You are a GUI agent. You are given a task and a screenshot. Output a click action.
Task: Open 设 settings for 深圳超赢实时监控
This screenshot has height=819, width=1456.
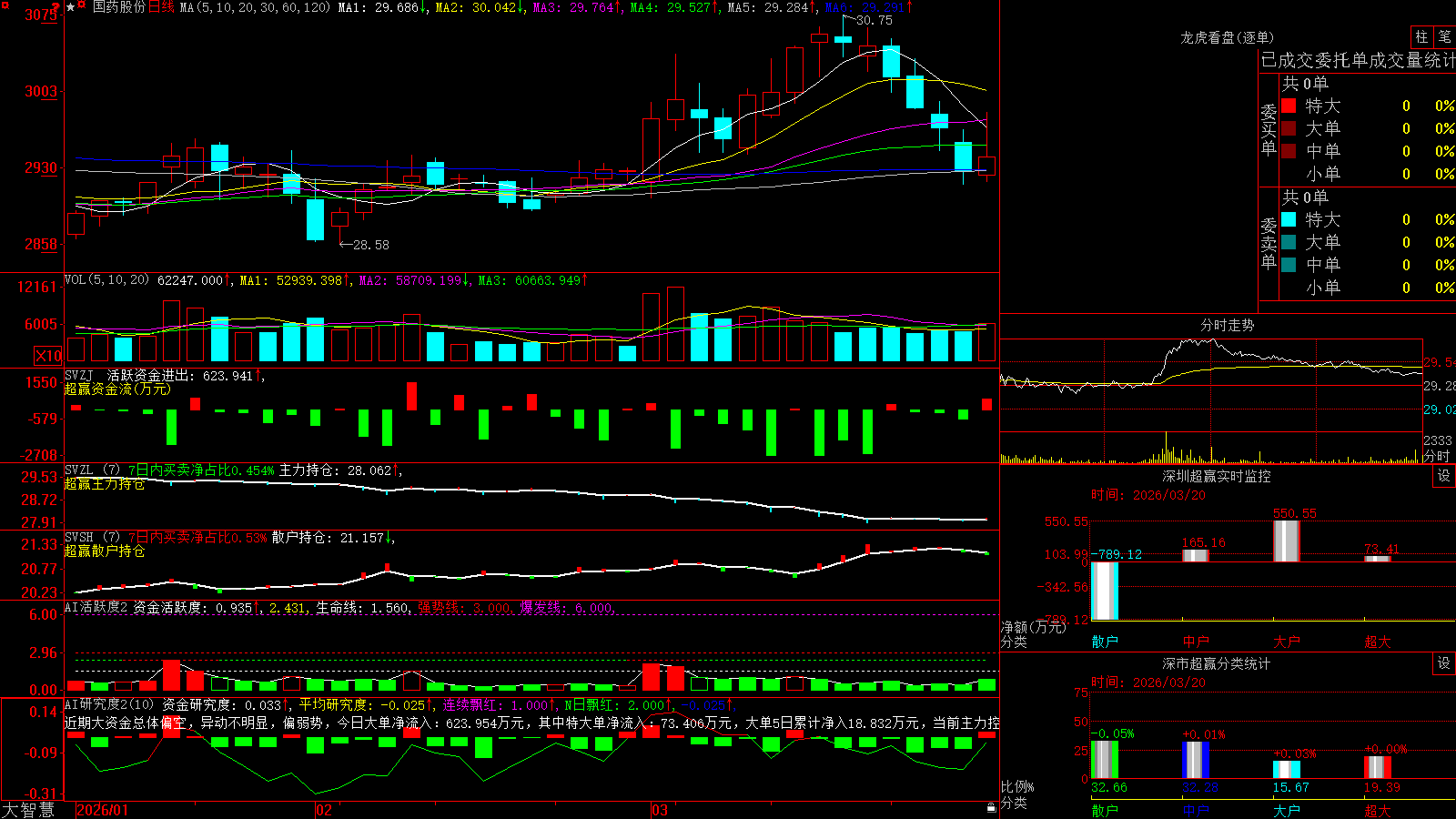pos(1443,476)
